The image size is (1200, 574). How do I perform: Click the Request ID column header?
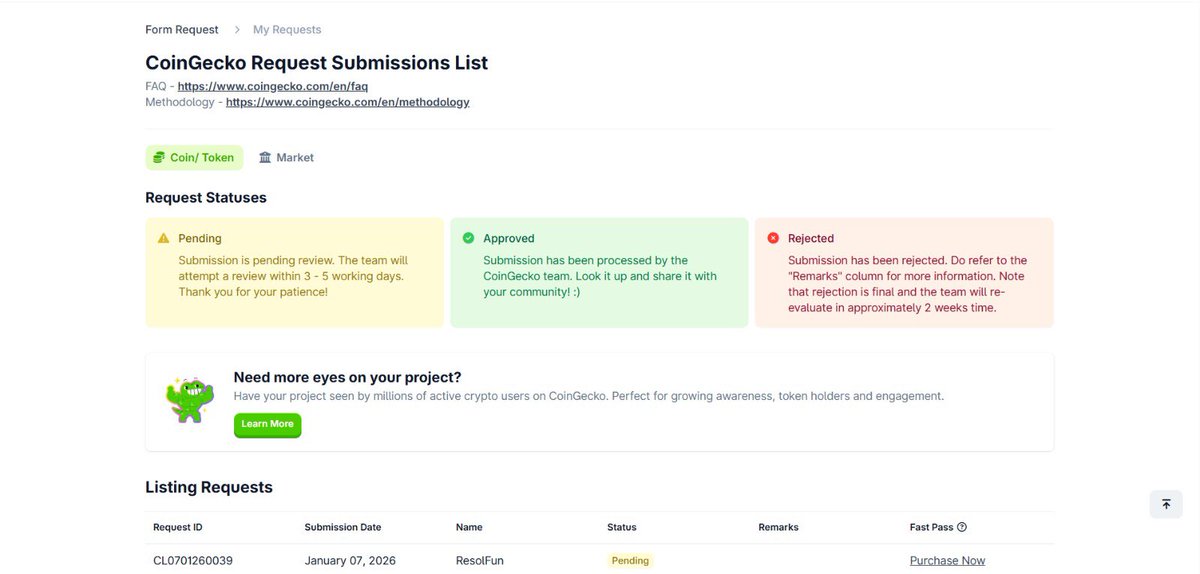[178, 527]
